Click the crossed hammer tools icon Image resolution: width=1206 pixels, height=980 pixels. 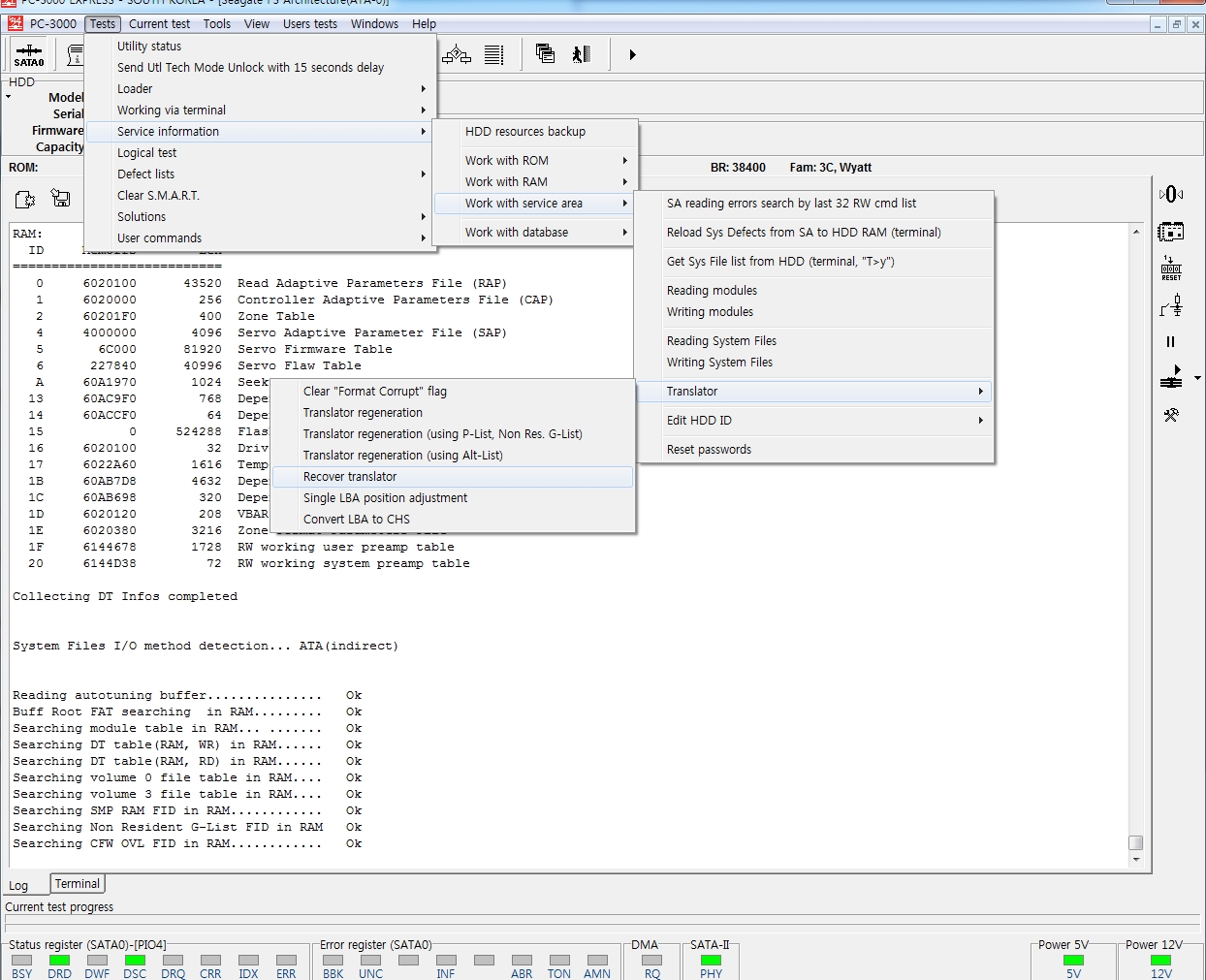pos(1171,415)
